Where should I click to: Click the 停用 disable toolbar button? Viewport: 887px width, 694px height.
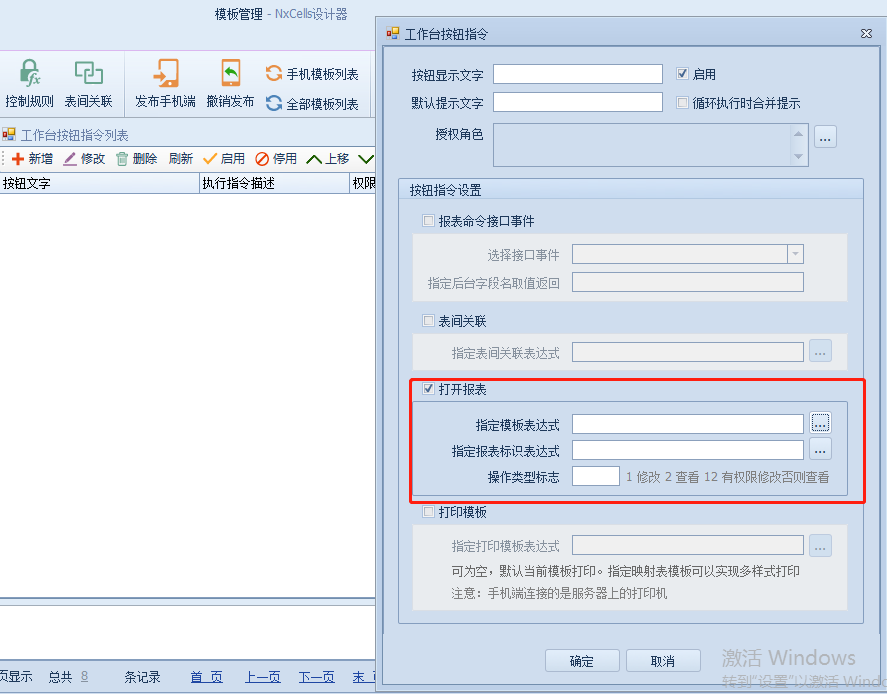(276, 159)
